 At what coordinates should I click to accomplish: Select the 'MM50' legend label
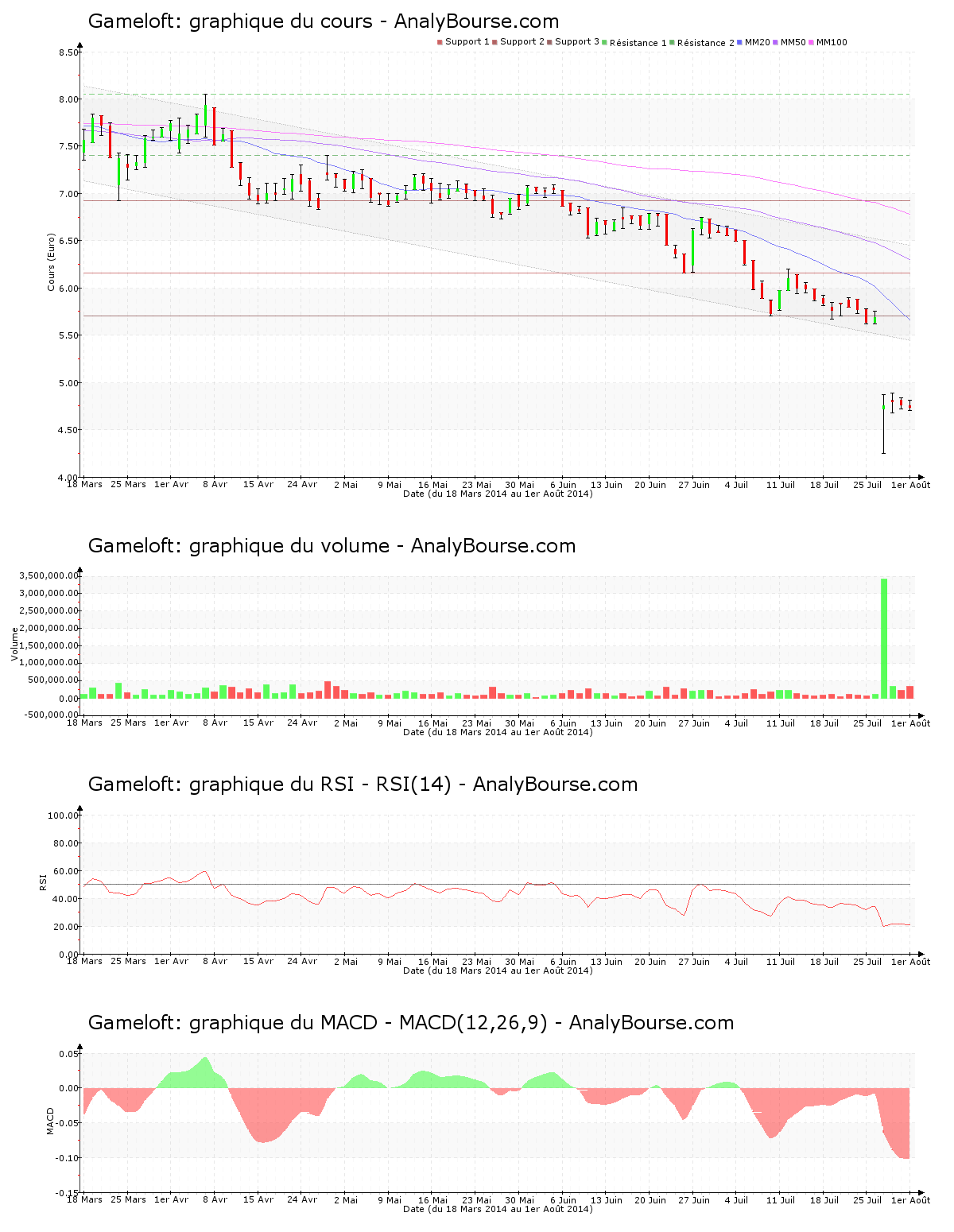click(x=793, y=42)
